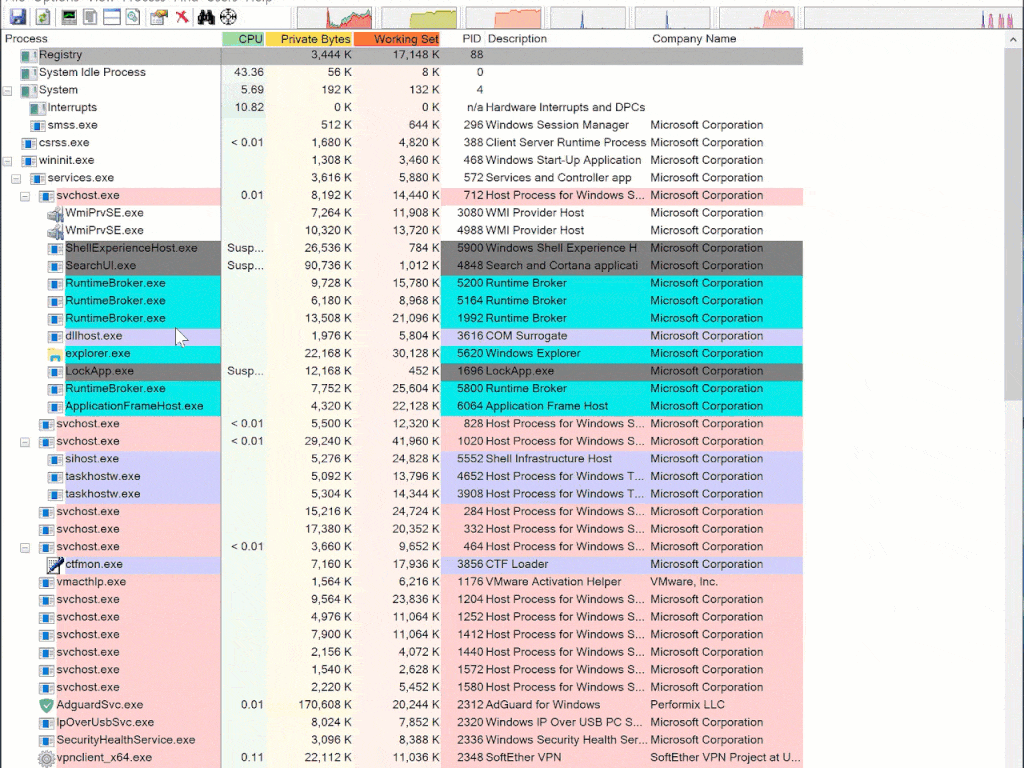
Task: Click the csrss.exe process icon
Action: point(28,143)
